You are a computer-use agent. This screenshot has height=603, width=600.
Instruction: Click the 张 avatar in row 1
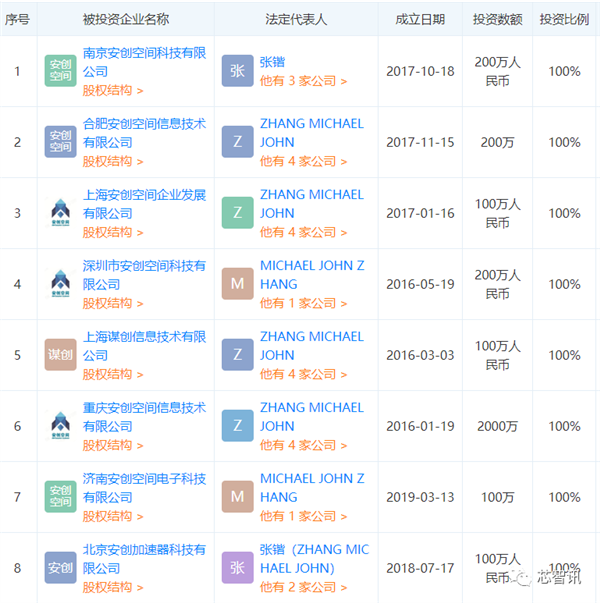[x=237, y=71]
